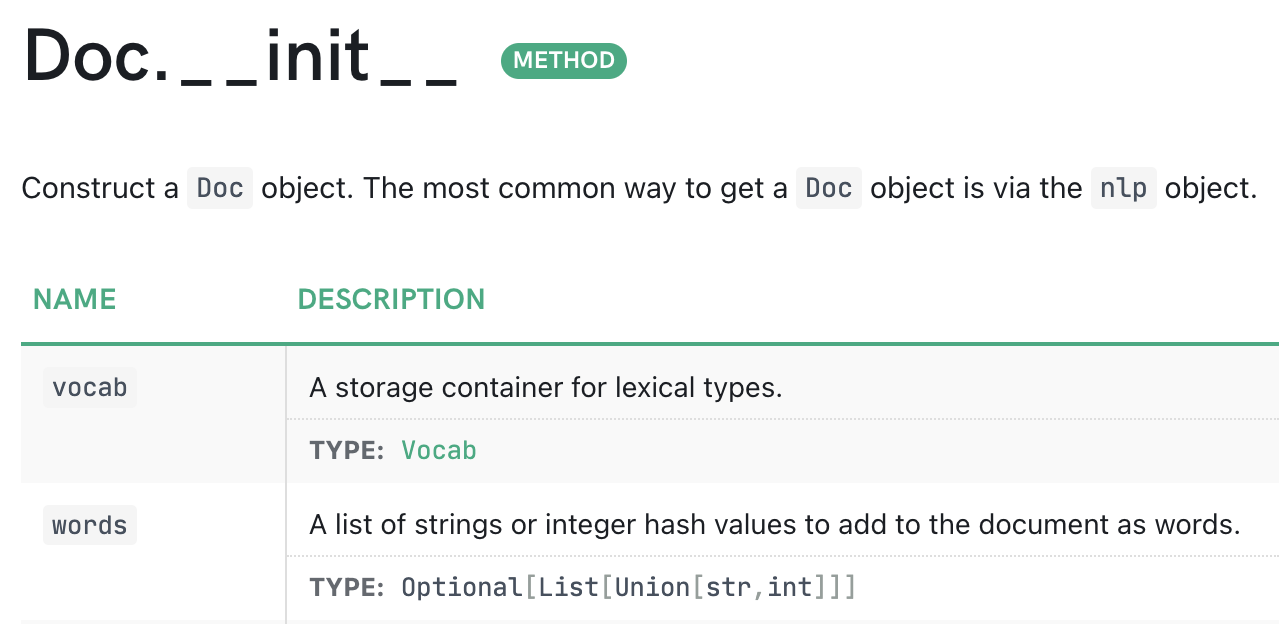Click the Doc.__init__ page heading
Viewport: 1282px width, 624px height.
[x=240, y=58]
